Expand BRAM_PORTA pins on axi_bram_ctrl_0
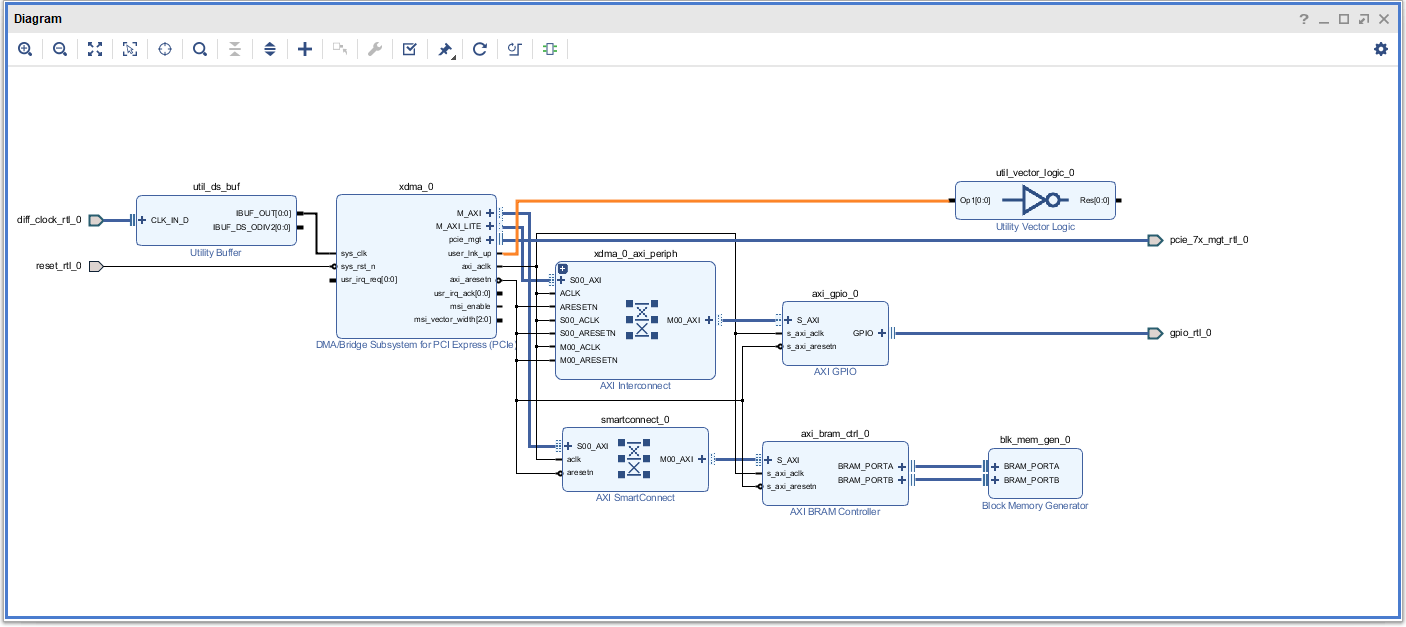This screenshot has height=627, width=1406. [x=901, y=466]
